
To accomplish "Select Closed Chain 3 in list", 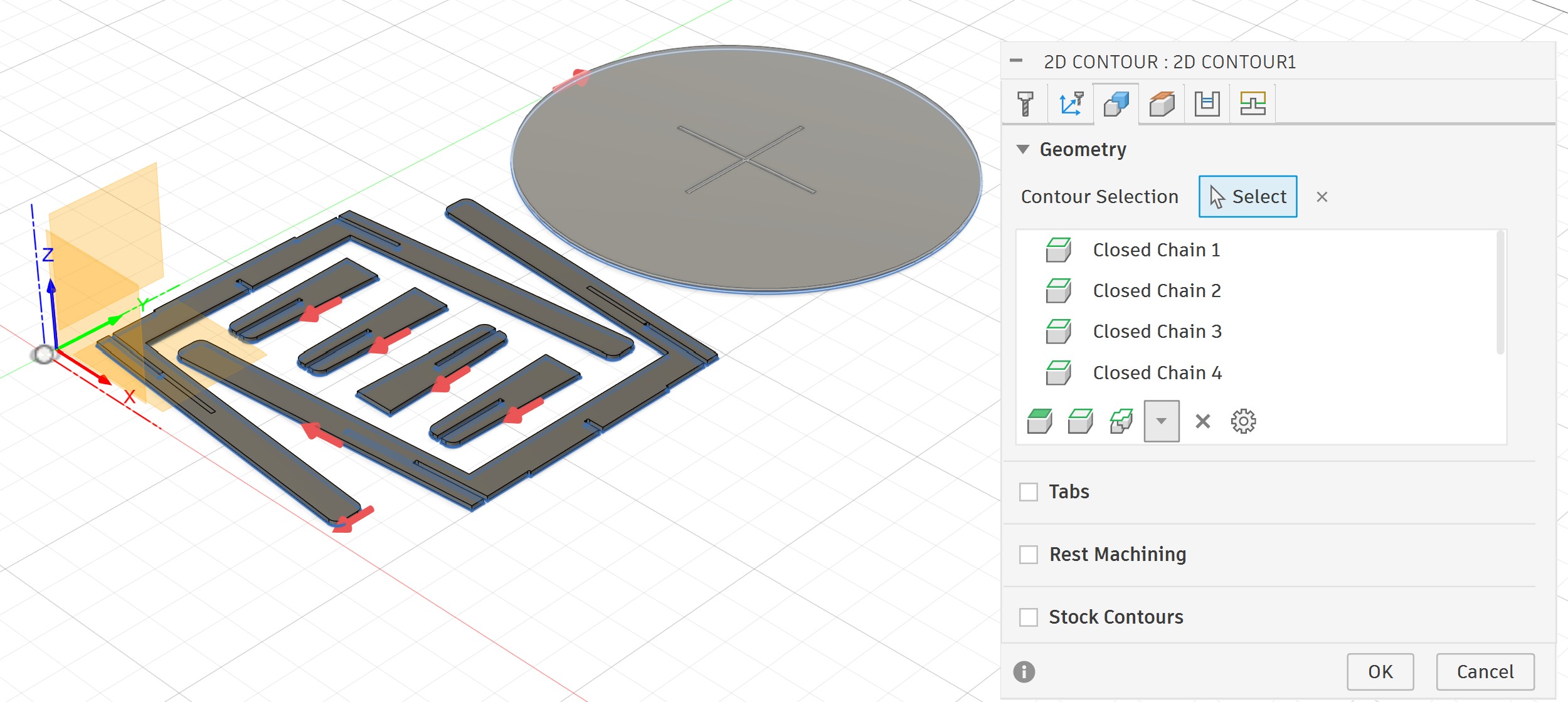I will click(x=1157, y=332).
